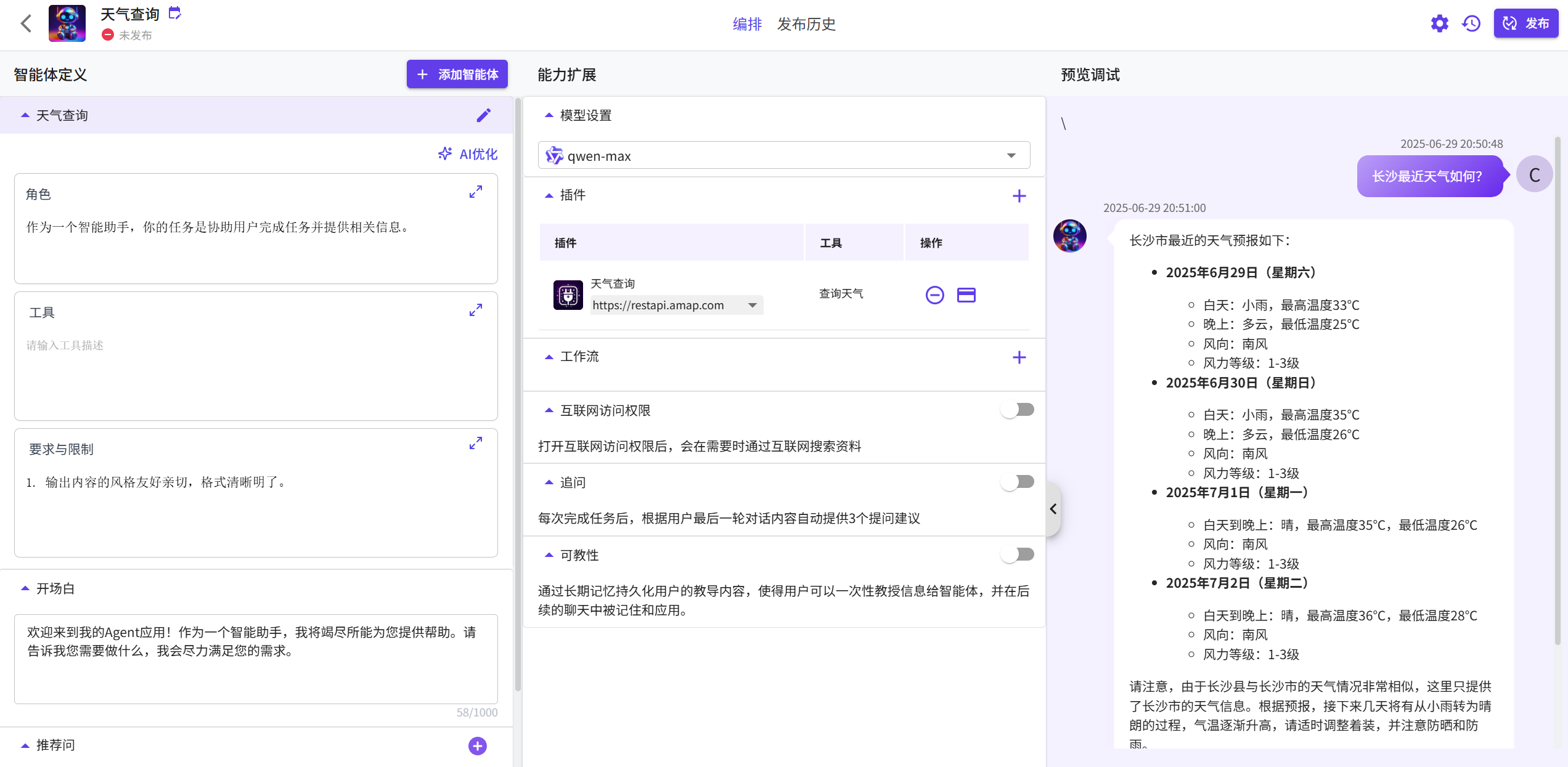Switch to the 发布历史 tab
The height and width of the screenshot is (767, 1568).
806,24
